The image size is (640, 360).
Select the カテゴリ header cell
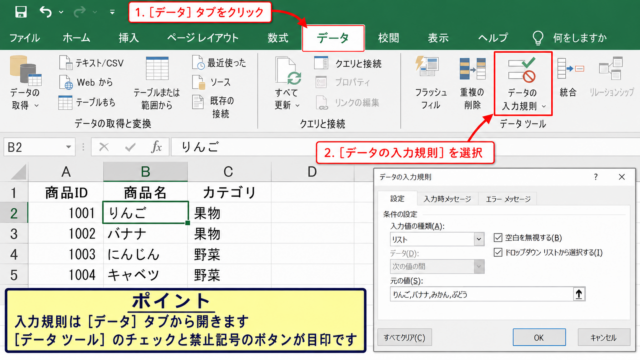229,192
